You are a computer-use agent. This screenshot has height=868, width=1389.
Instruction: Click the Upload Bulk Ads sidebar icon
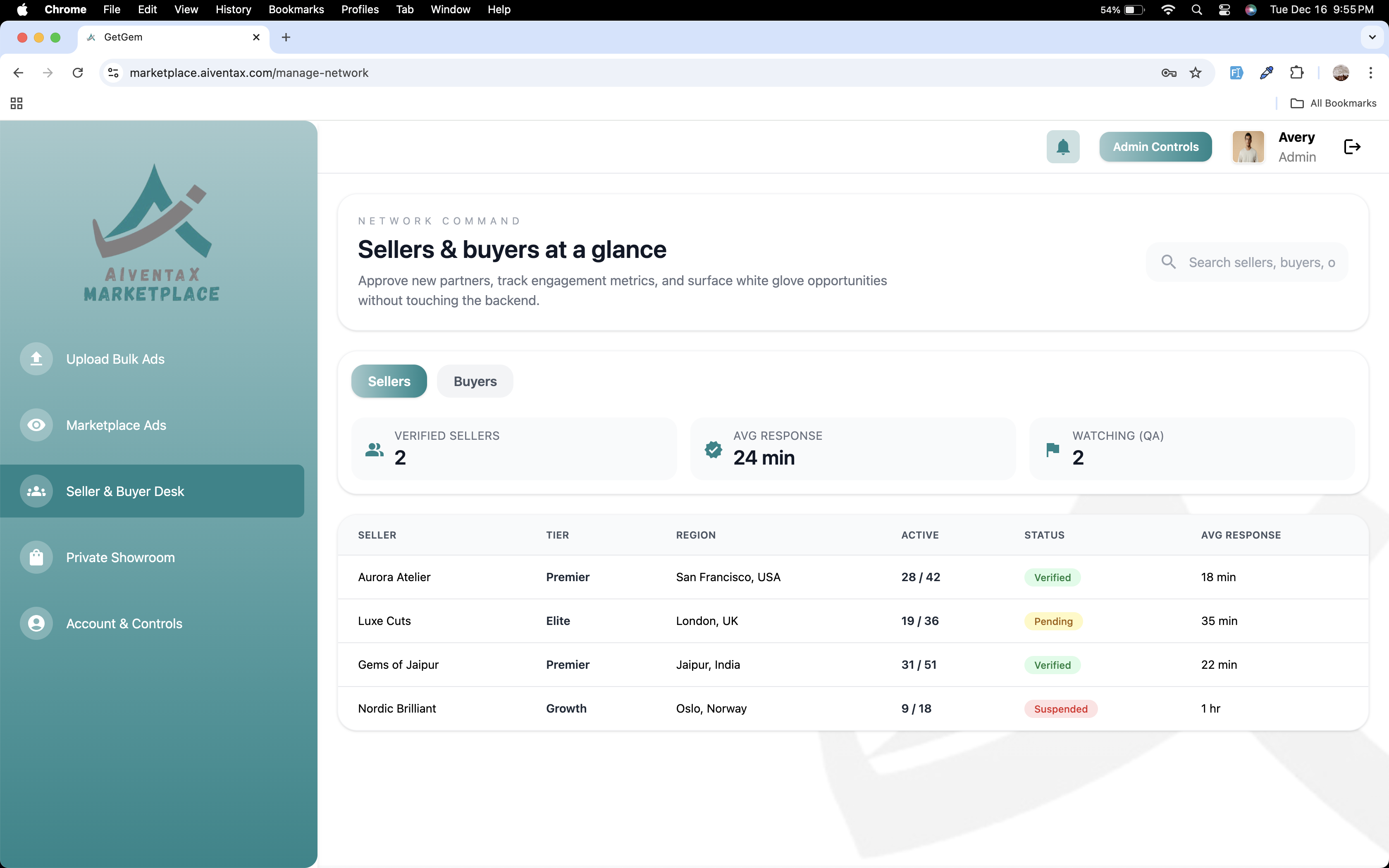(36, 359)
